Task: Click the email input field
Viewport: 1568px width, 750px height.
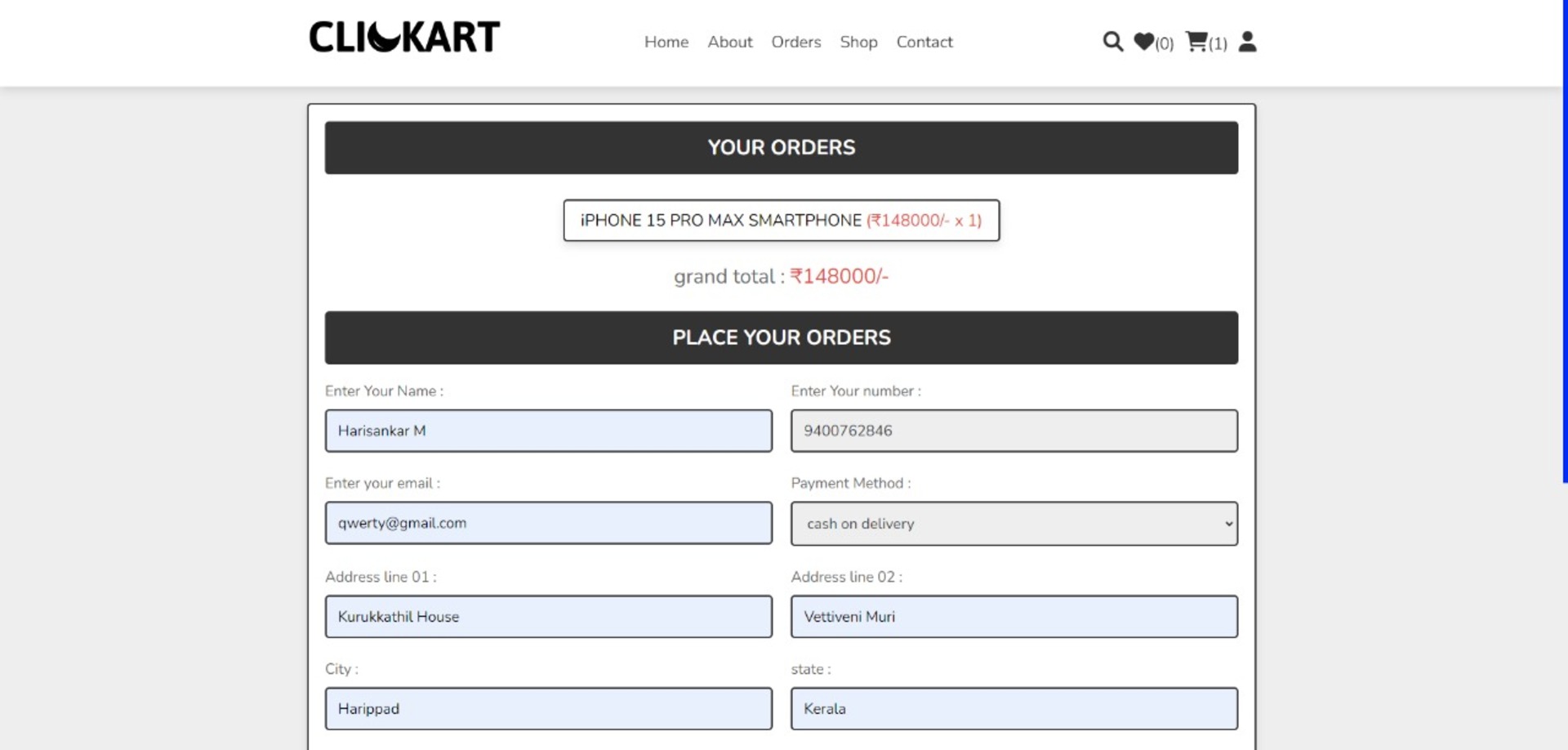Action: (549, 523)
